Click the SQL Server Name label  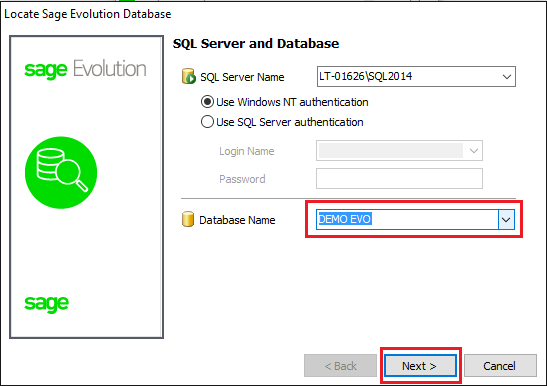pos(242,77)
